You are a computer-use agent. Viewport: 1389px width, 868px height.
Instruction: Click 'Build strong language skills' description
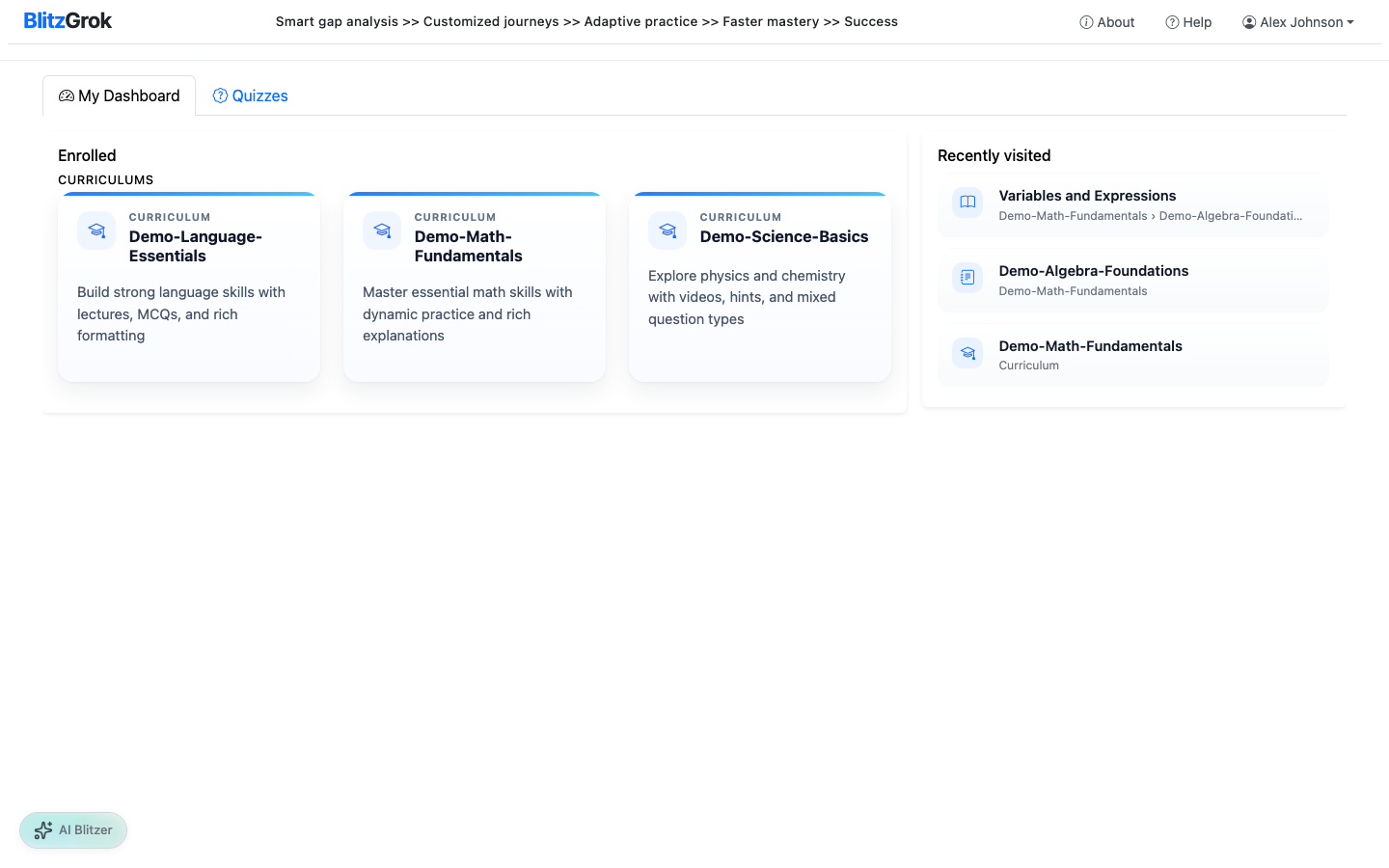coord(181,314)
